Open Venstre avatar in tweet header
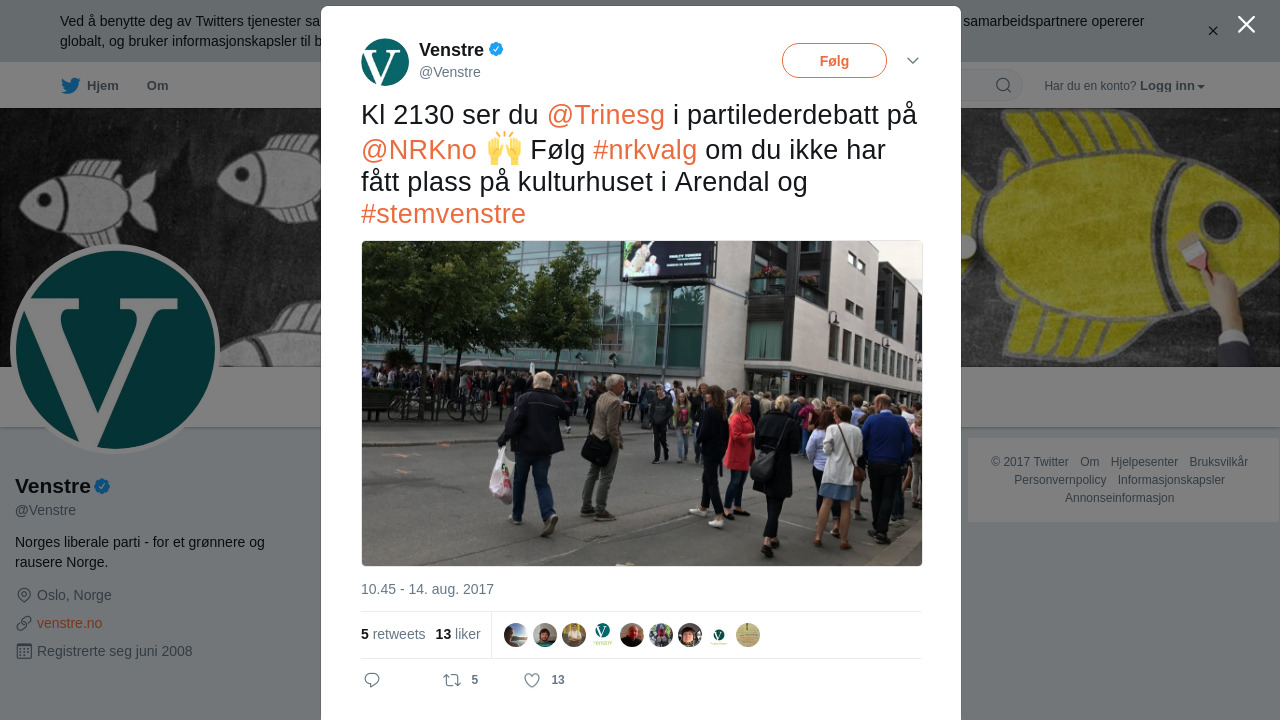The height and width of the screenshot is (720, 1280). click(385, 62)
